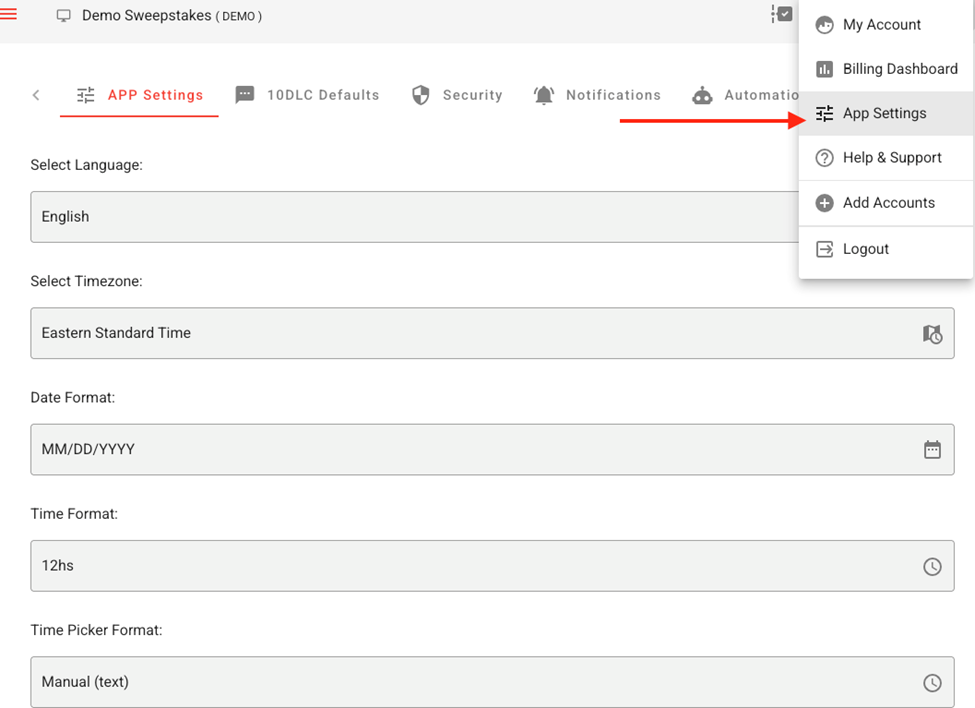Click Logout in the account menu

[x=865, y=249]
